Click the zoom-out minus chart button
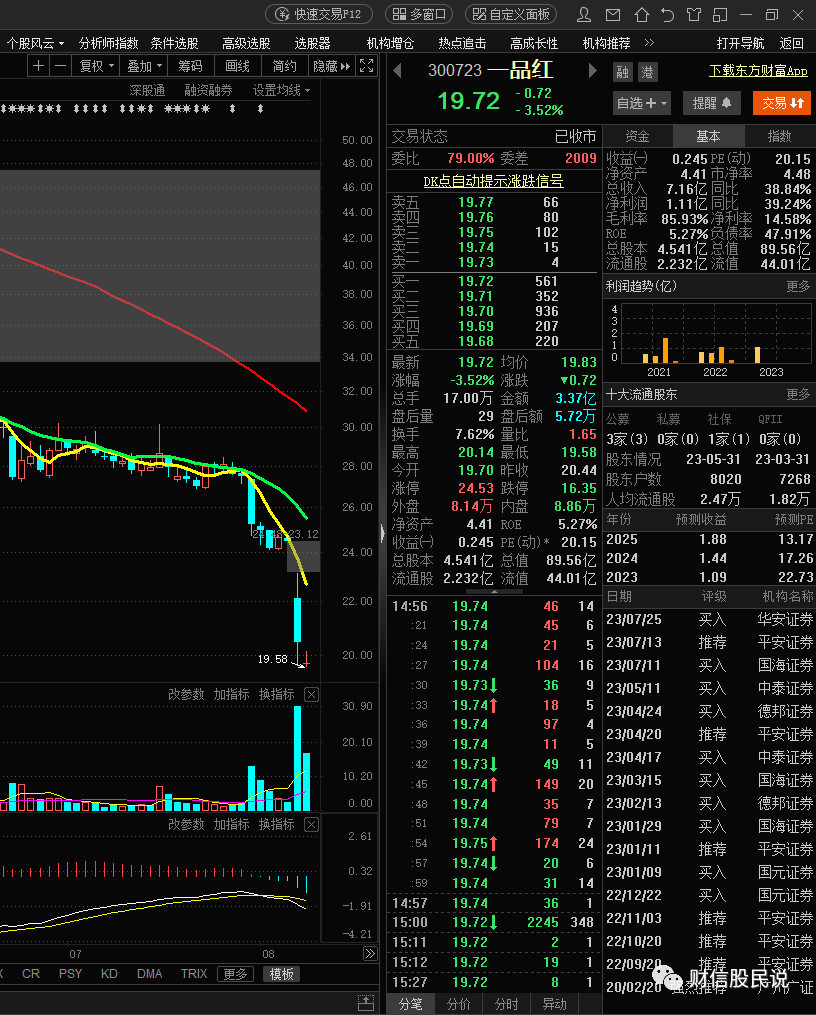The width and height of the screenshot is (816, 1015). coord(60,65)
